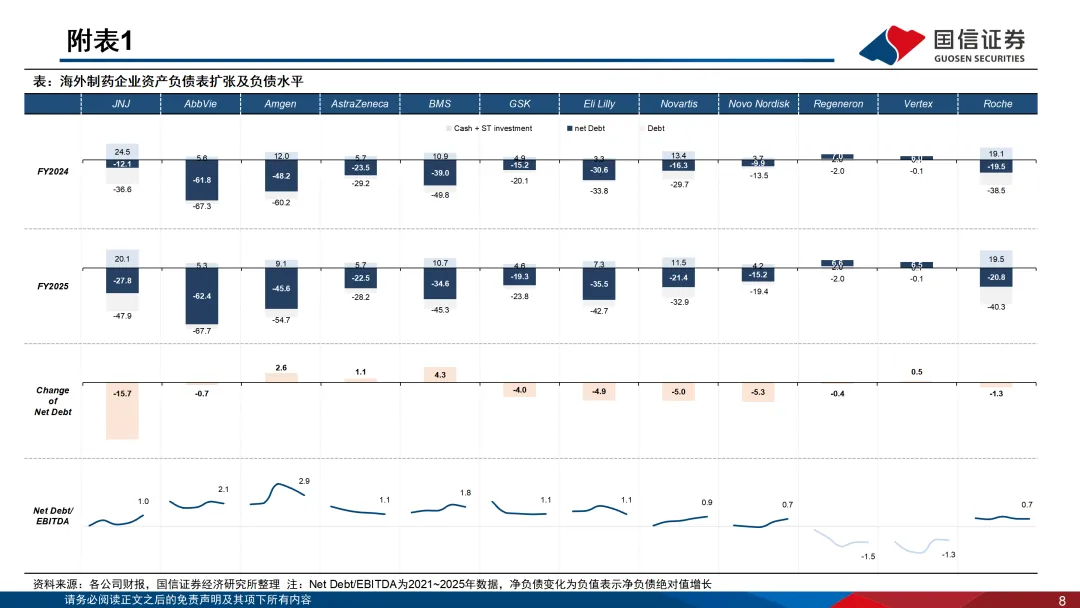
Task: Select the GSK column header
Action: tap(519, 104)
